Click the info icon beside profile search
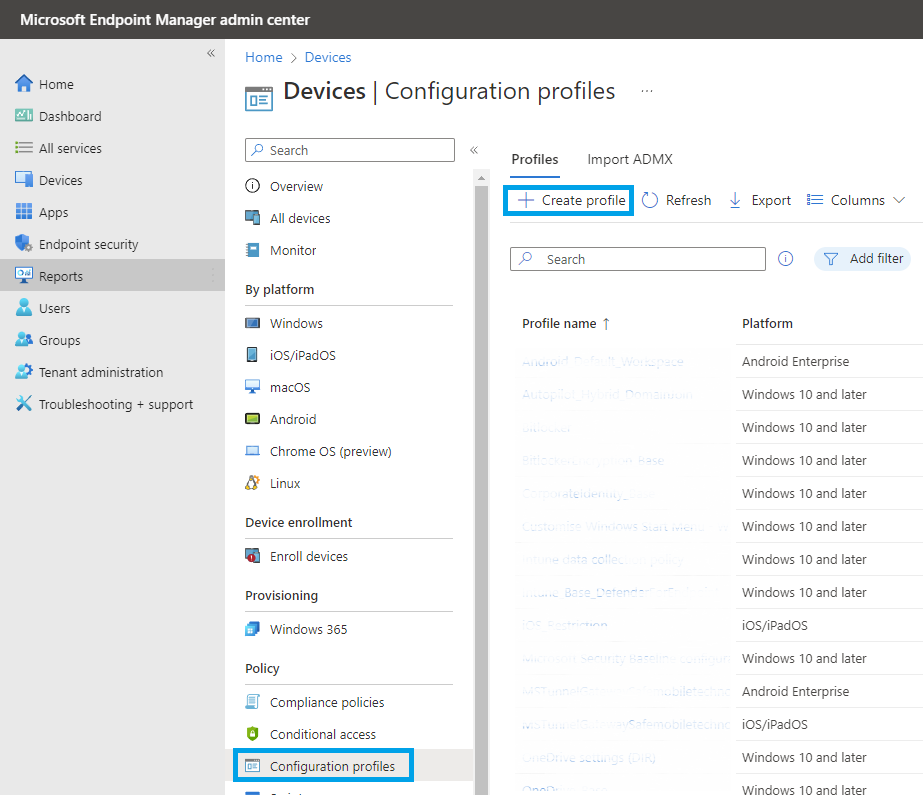The image size is (923, 795). pos(785,258)
